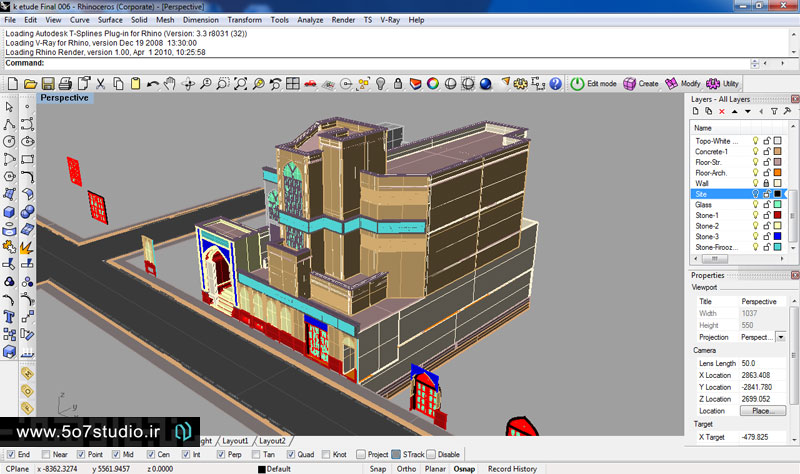Click the Stone-3 blue color swatch
Screen dimensions: 800x474
(x=777, y=236)
